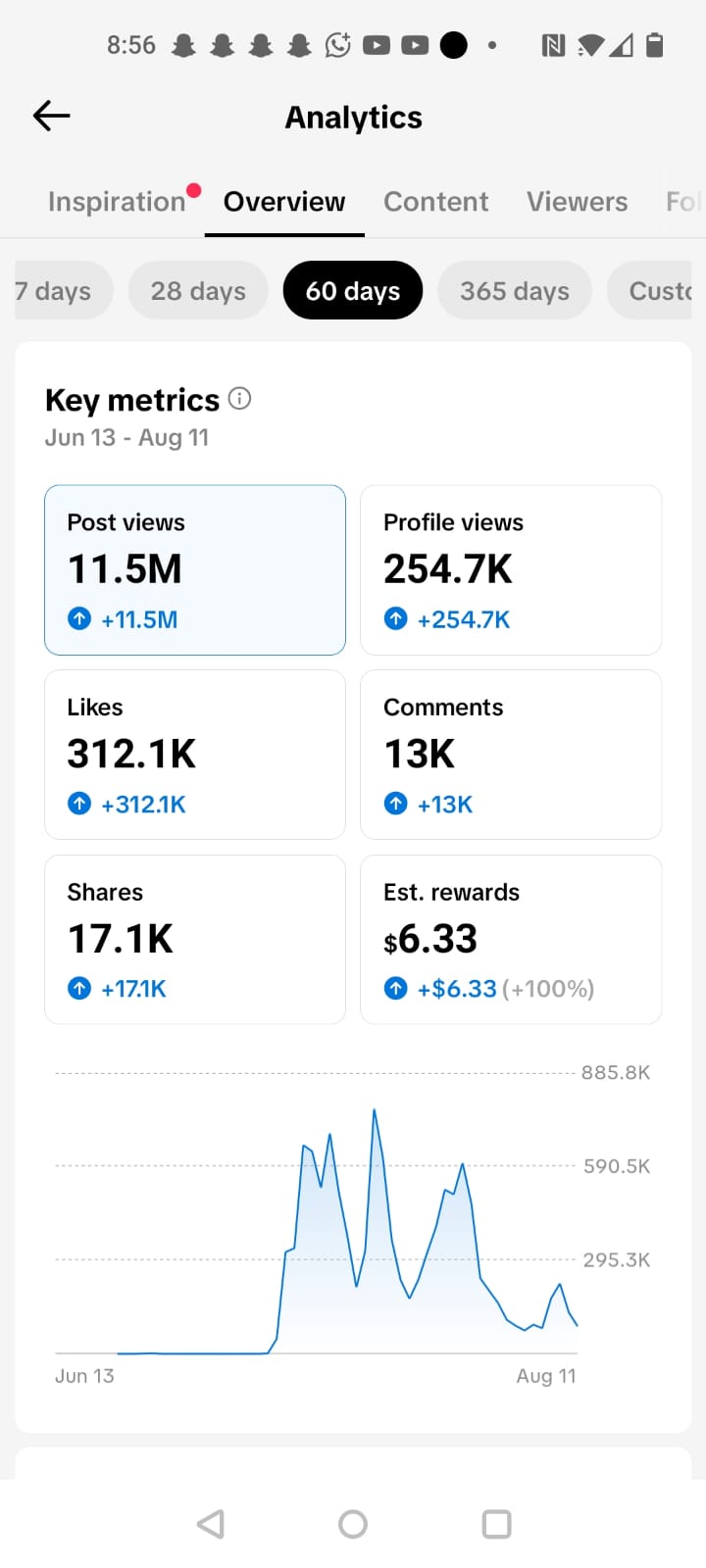Tap the battery status icon
Viewport: 706px width, 1568px height.
coord(655,44)
